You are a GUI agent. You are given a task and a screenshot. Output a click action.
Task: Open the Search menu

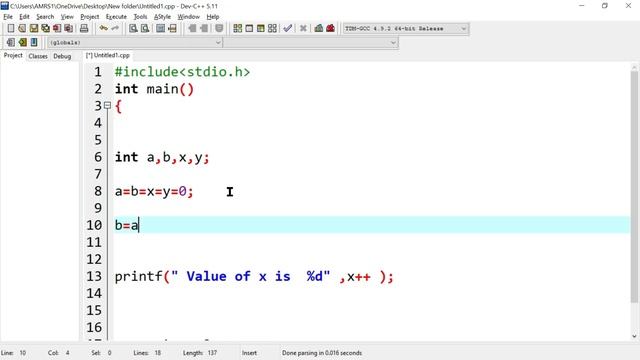(45, 17)
